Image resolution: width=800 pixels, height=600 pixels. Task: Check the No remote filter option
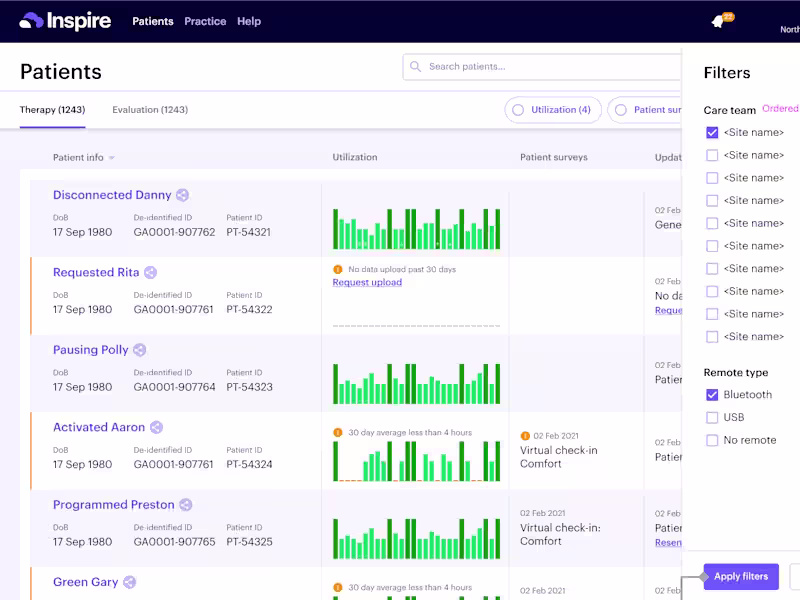pyautogui.click(x=712, y=440)
